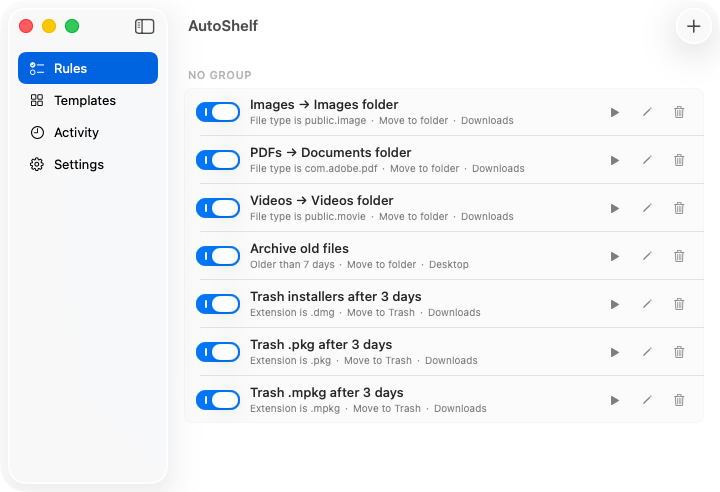
Task: Add a new rule with plus button
Action: point(693,26)
